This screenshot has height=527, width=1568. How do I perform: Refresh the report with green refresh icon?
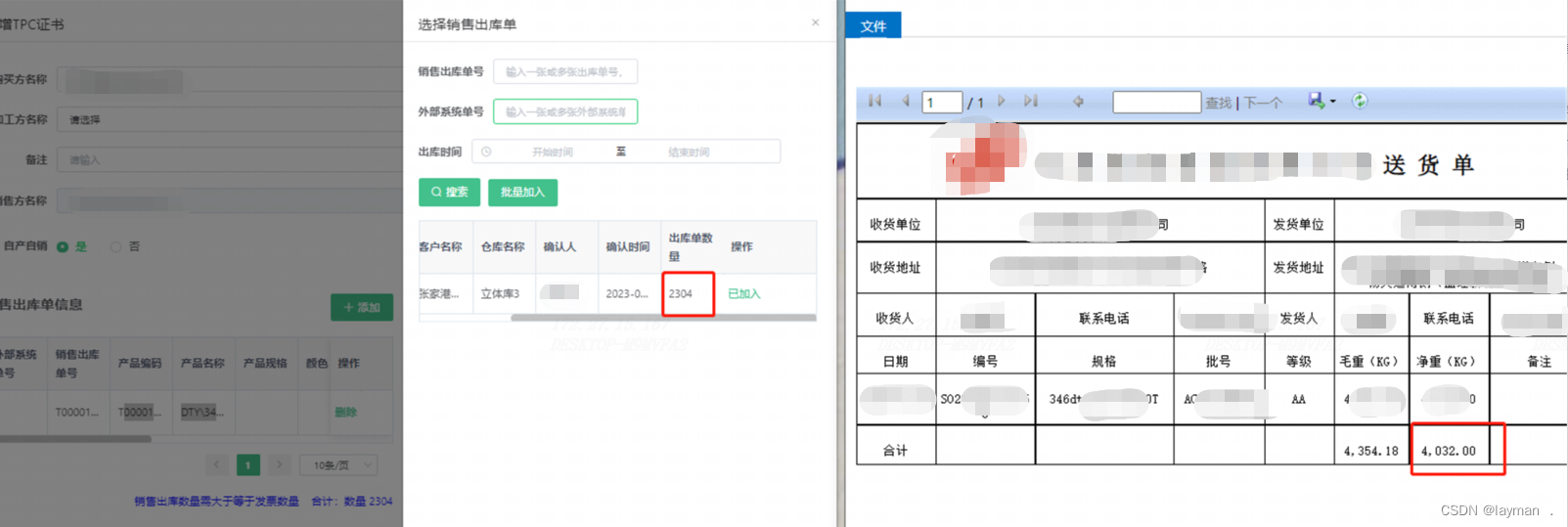(x=1360, y=101)
